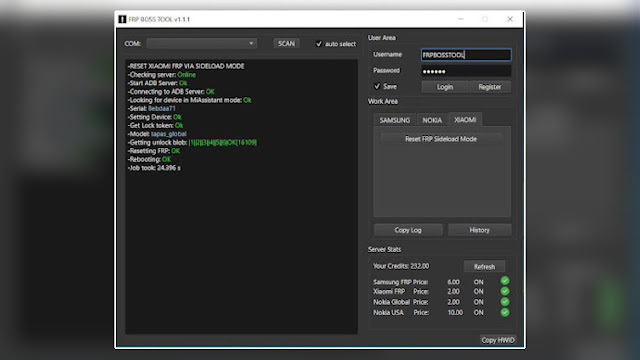Click the green check icon for Nokia USA

click(x=505, y=312)
